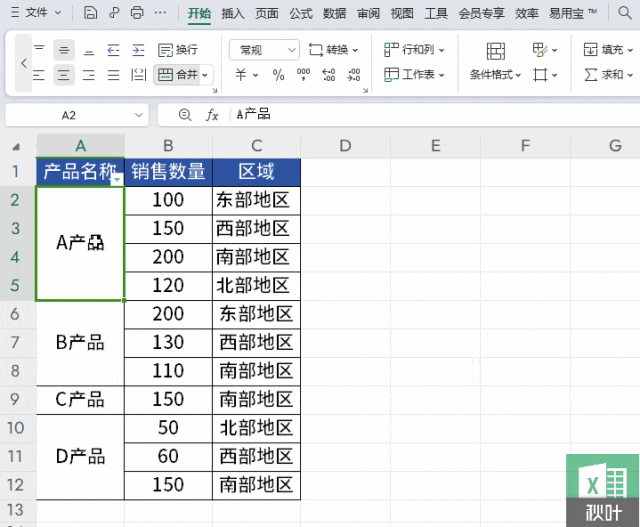This screenshot has height=527, width=640.
Task: Open the number format dialog launcher
Action: point(365,90)
